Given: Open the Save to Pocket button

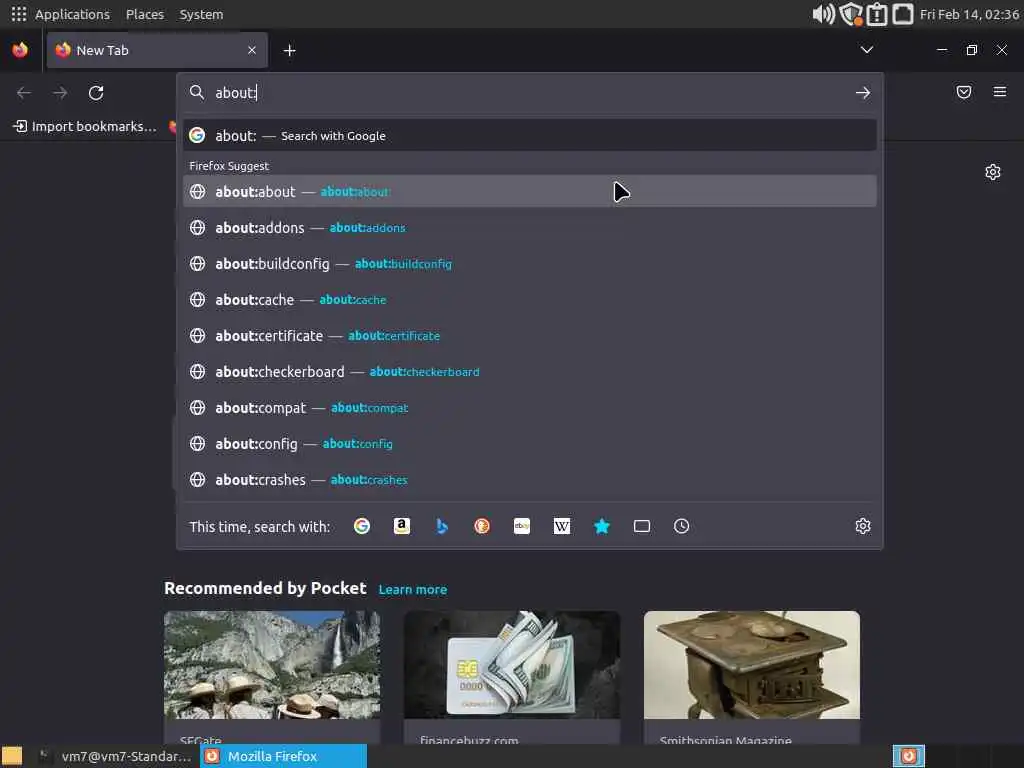Looking at the screenshot, I should [964, 92].
